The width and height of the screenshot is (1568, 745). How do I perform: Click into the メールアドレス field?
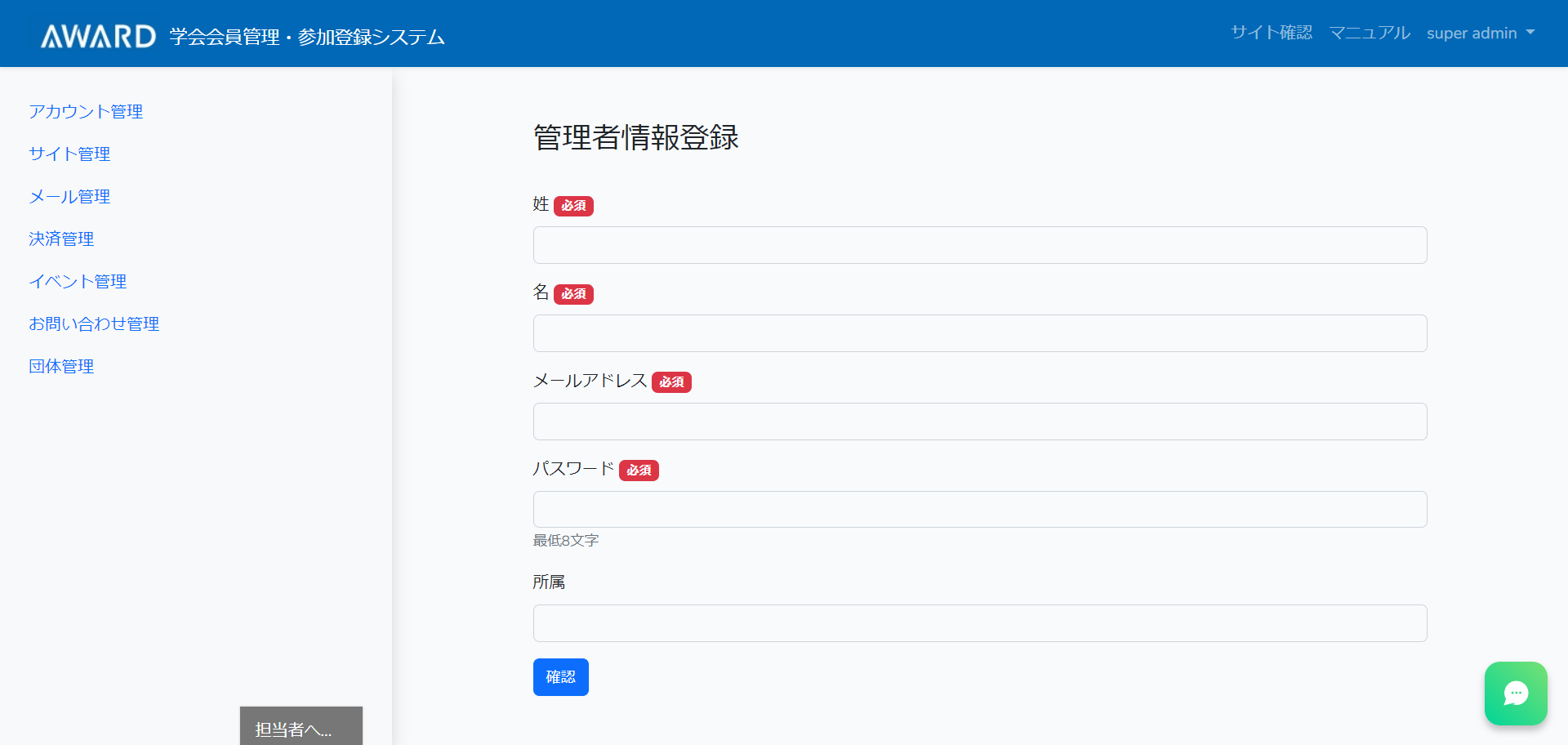pos(980,422)
